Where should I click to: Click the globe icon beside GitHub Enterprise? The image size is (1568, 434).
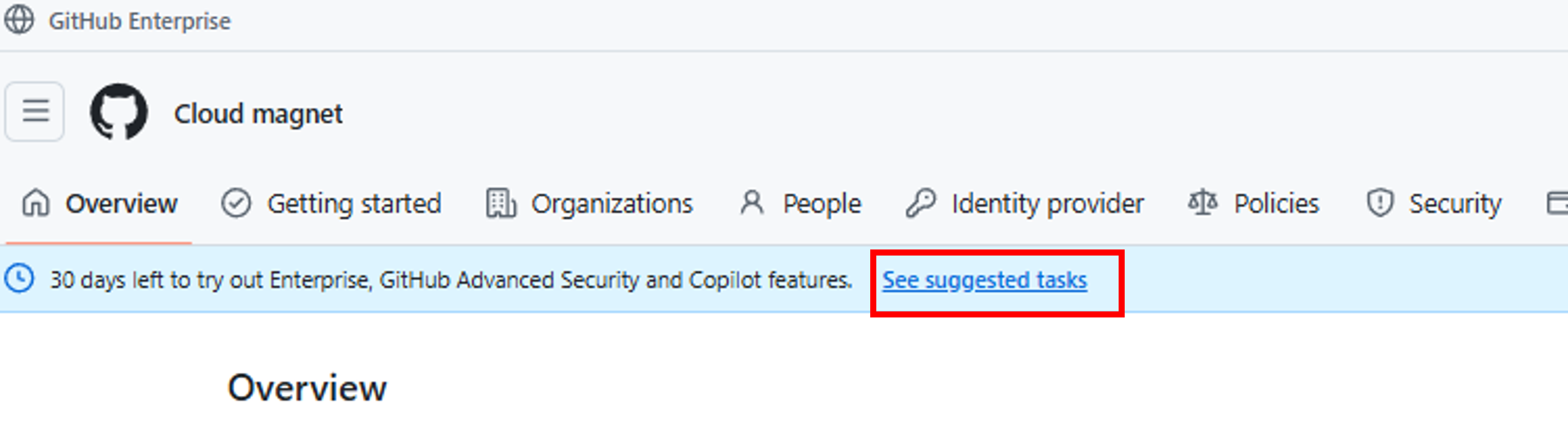pyautogui.click(x=19, y=20)
